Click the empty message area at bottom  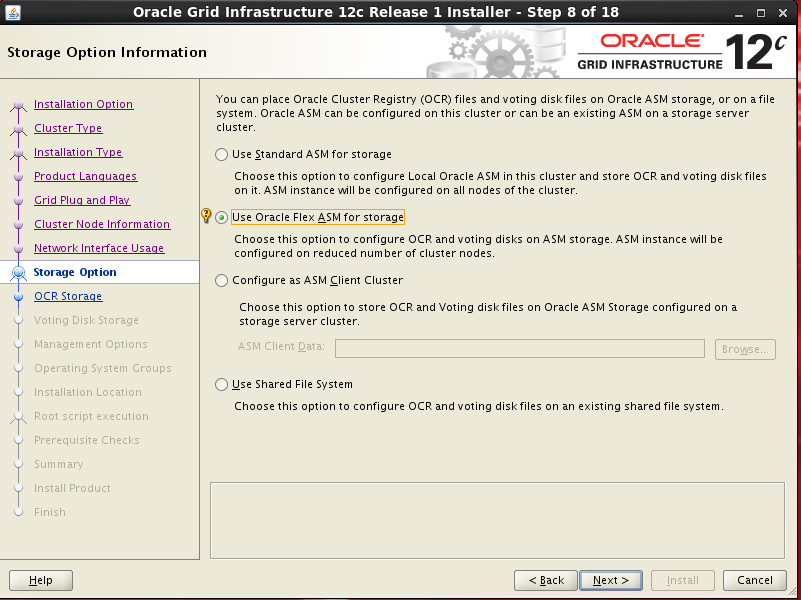tap(497, 520)
